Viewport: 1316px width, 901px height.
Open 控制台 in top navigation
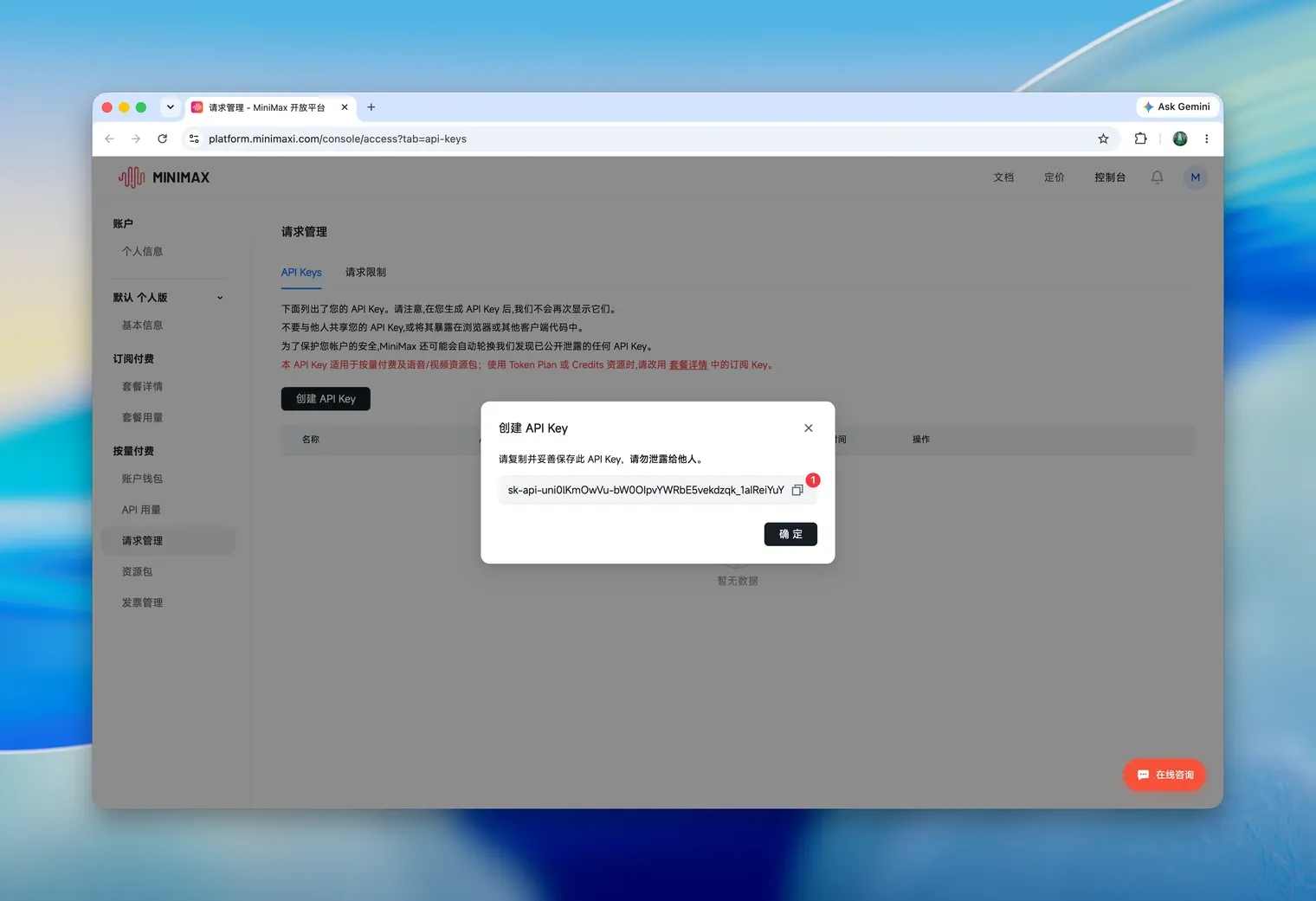pos(1110,177)
